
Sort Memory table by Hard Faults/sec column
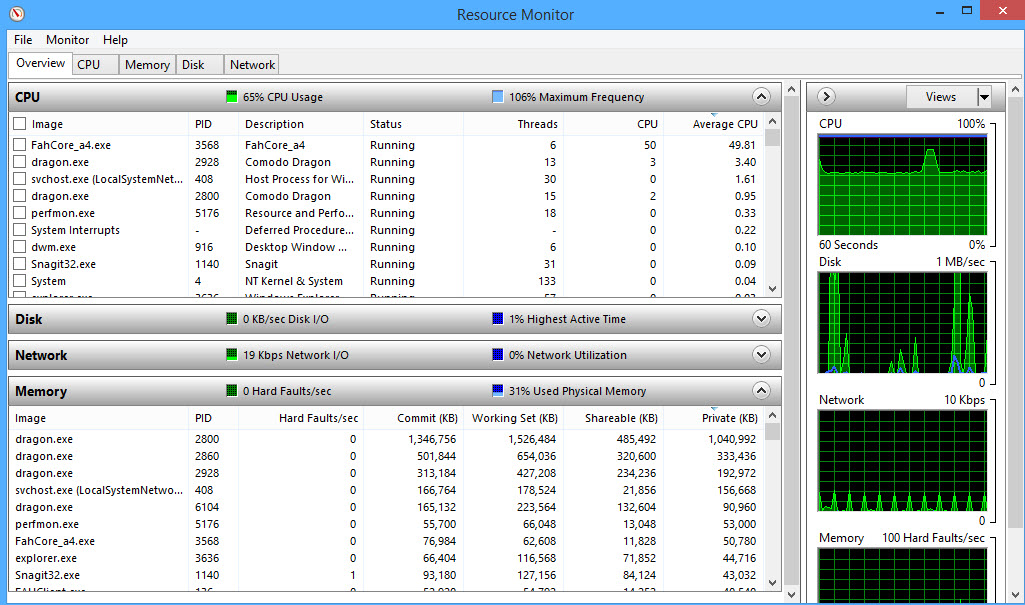[x=301, y=418]
